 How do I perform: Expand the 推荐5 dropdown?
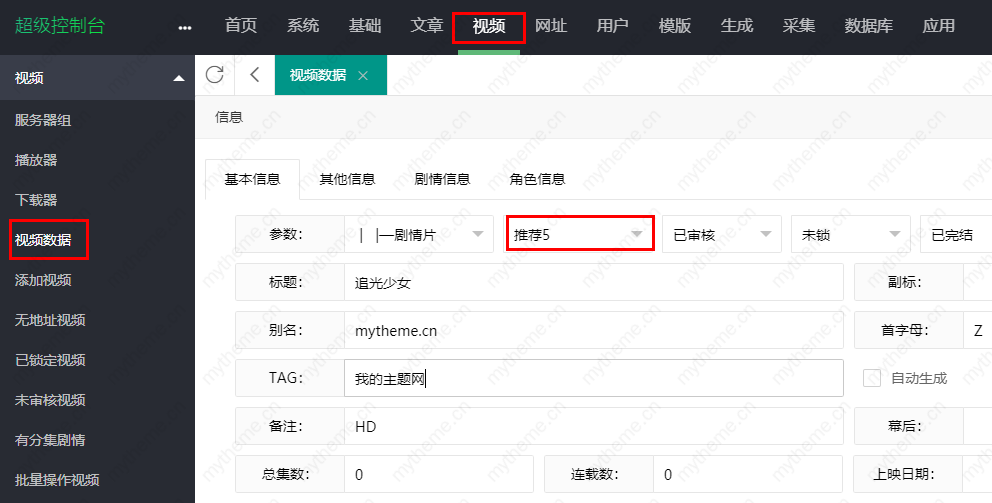click(580, 234)
